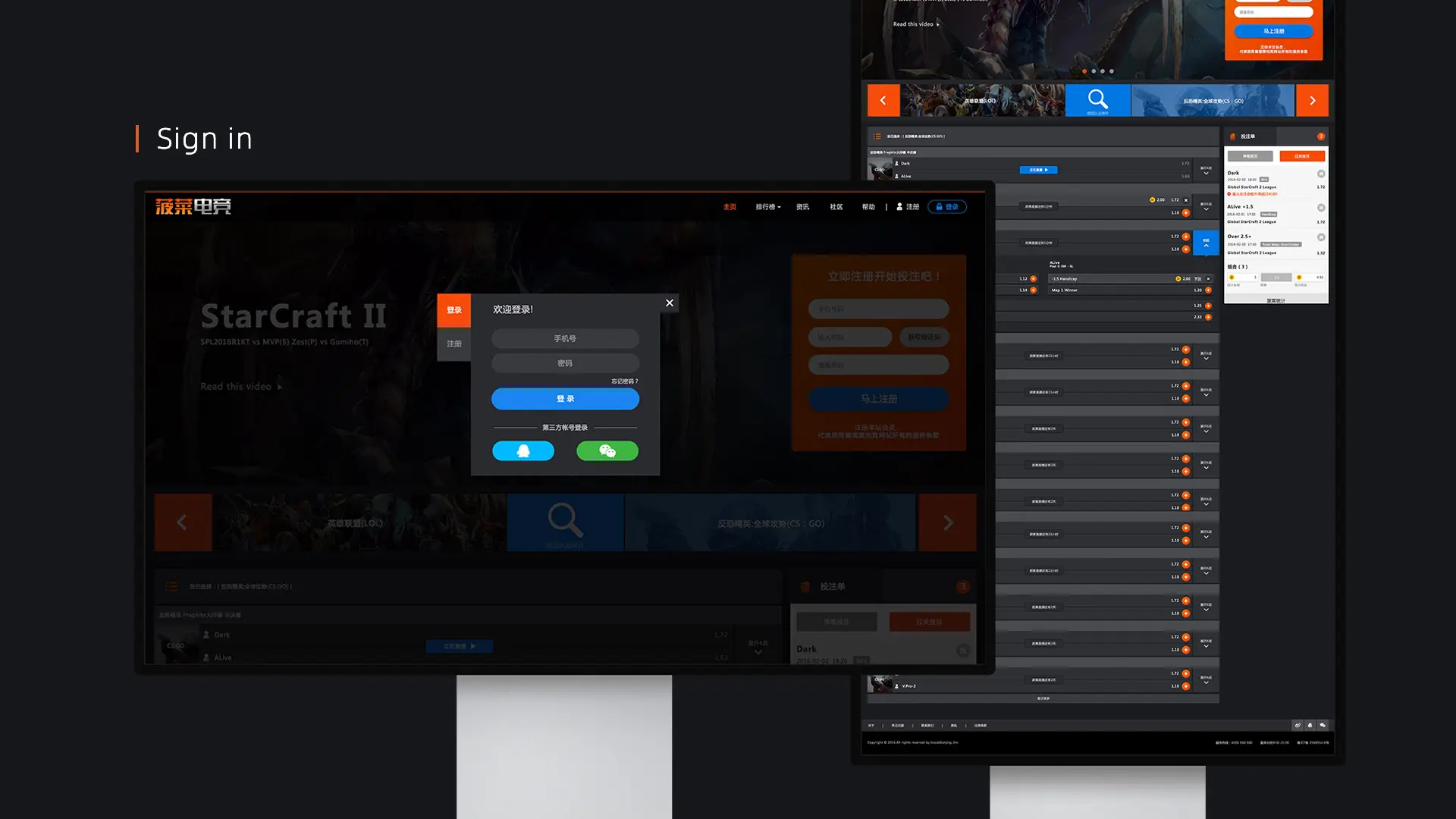Click search magnifier tile in left carousel

pos(565,522)
